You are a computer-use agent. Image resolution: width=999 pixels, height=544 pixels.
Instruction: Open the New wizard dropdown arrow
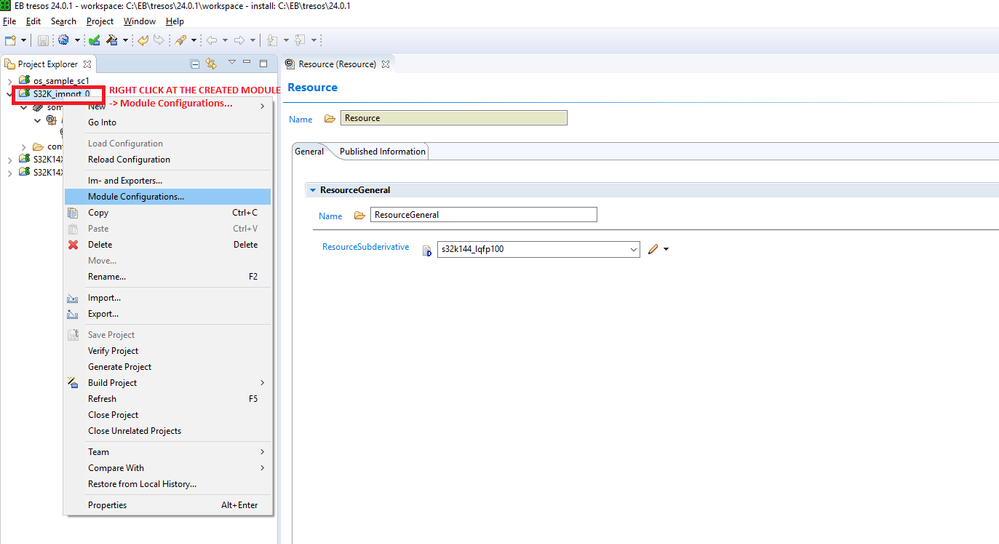[24, 40]
